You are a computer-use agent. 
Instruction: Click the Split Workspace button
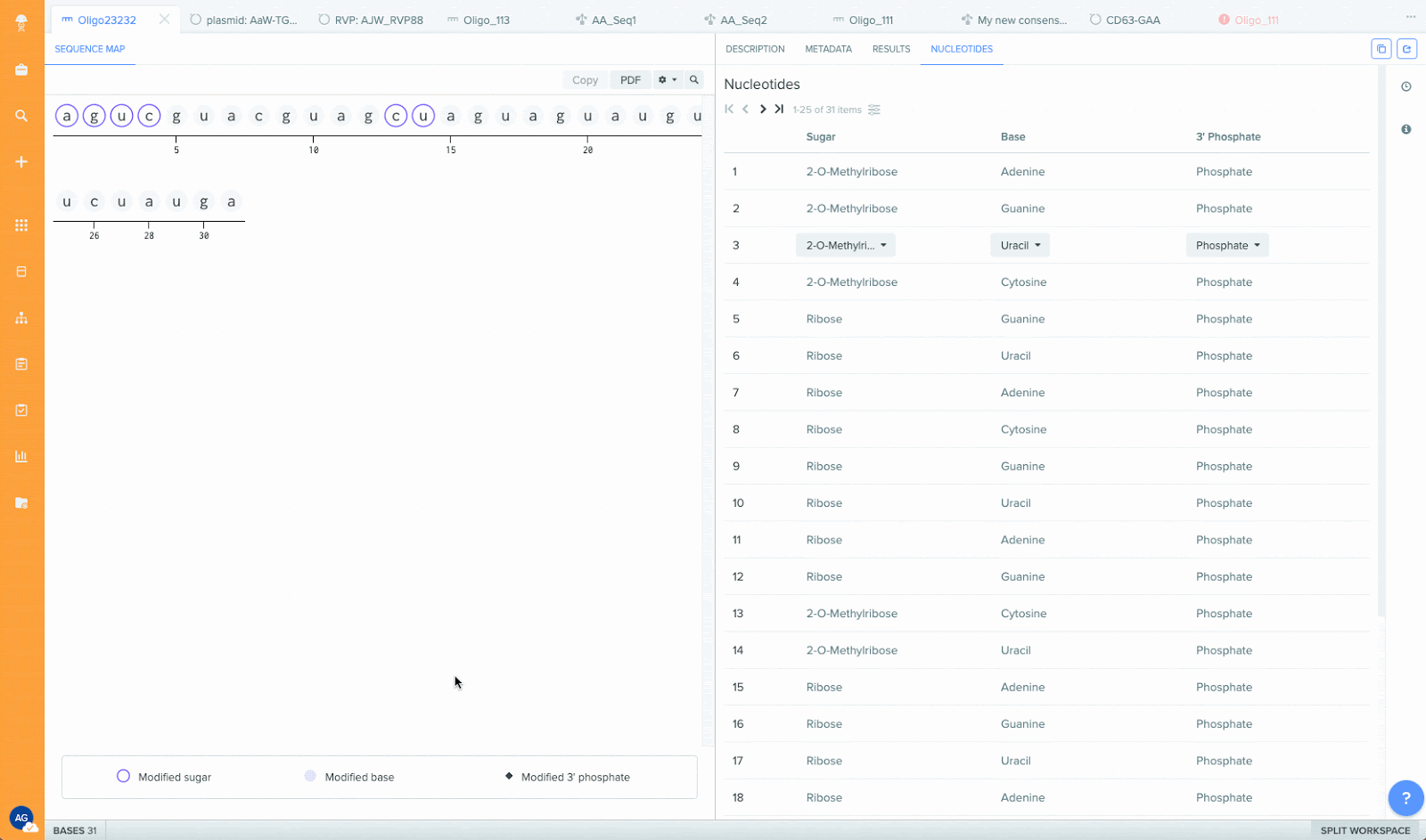(1365, 830)
